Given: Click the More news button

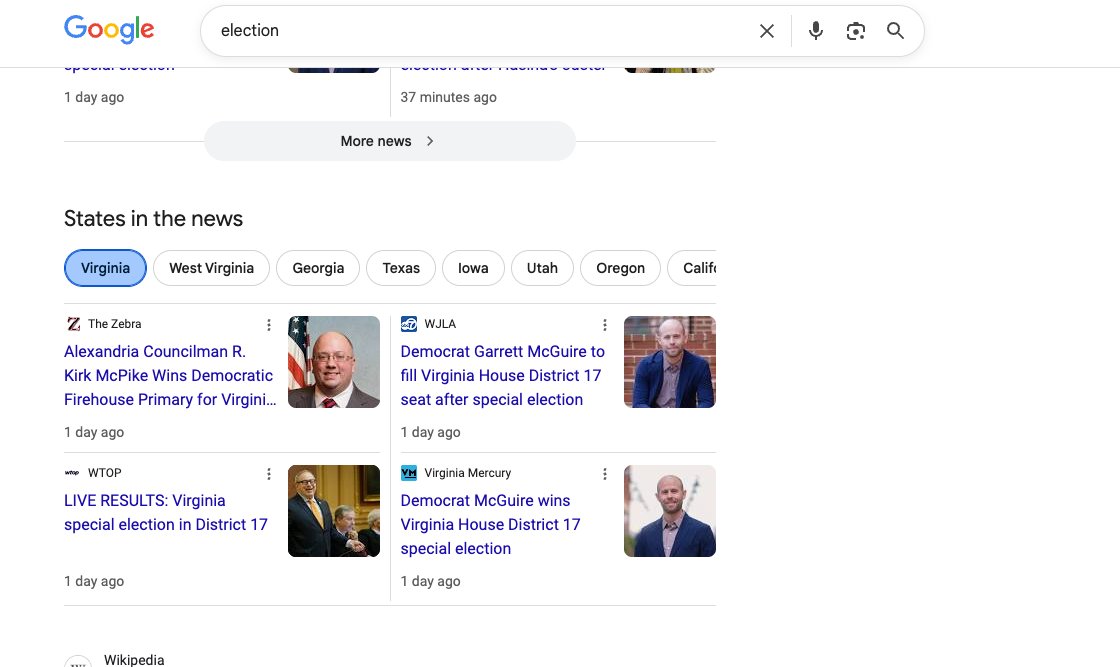Looking at the screenshot, I should tap(389, 141).
